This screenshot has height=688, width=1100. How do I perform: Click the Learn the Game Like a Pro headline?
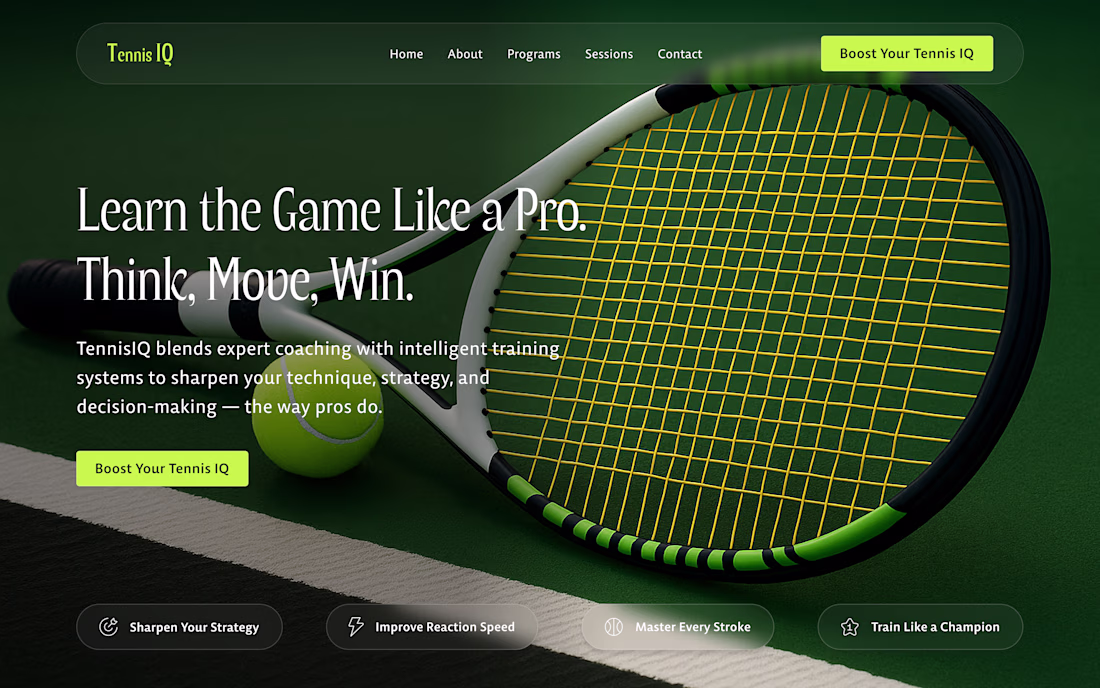[331, 210]
